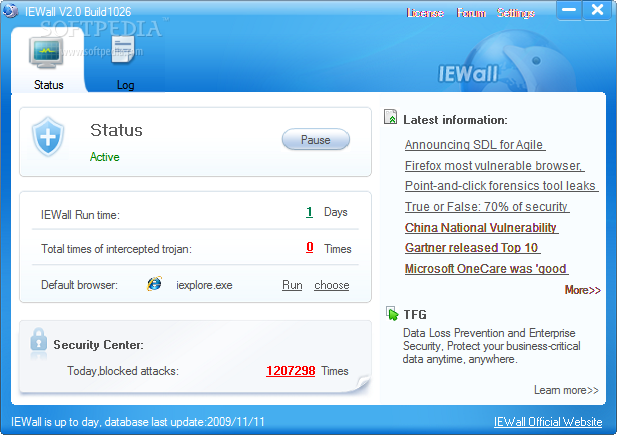Click the blue shield status icon
The image size is (617, 435).
[48, 137]
